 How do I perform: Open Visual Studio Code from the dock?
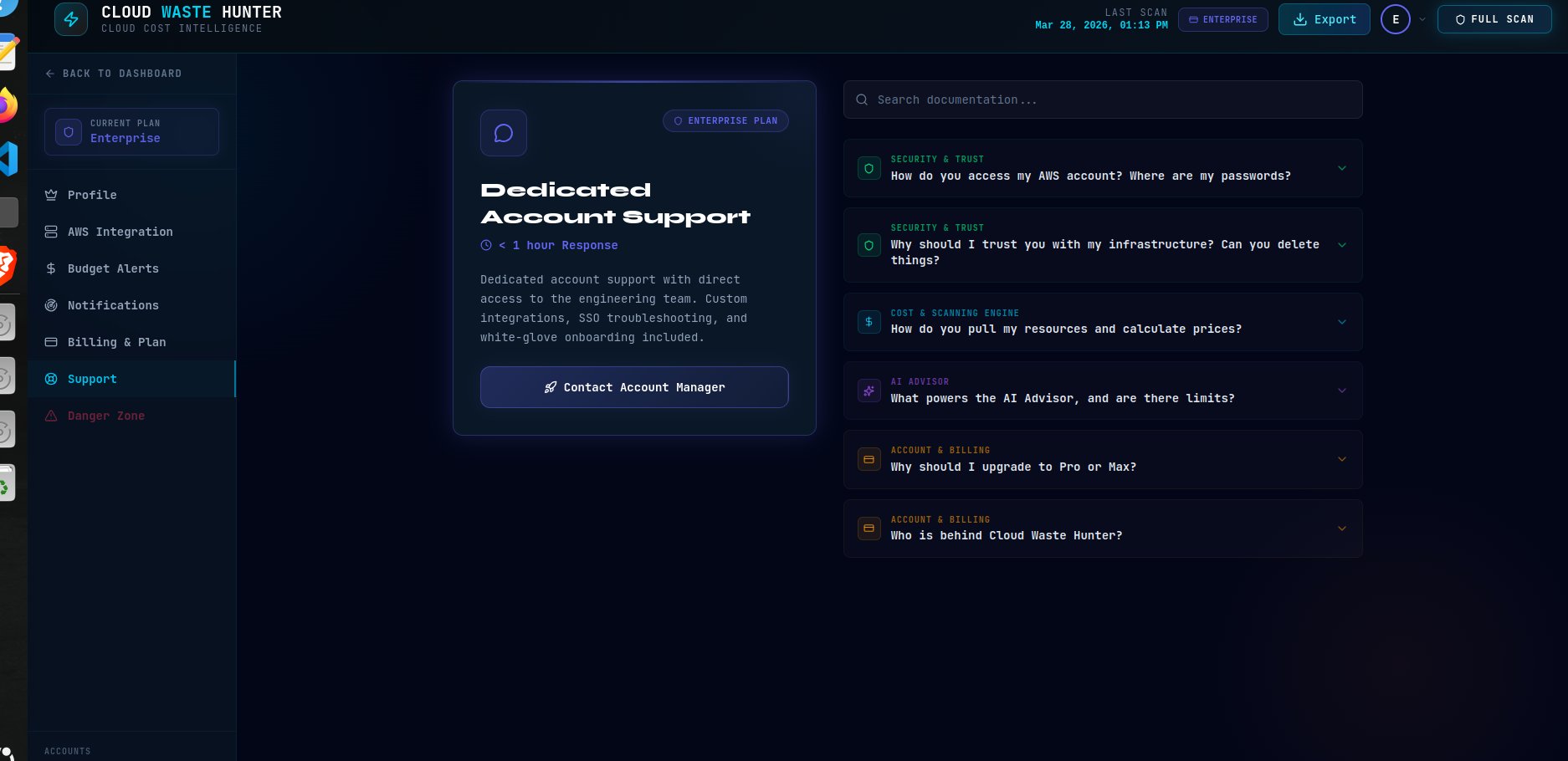[x=8, y=158]
